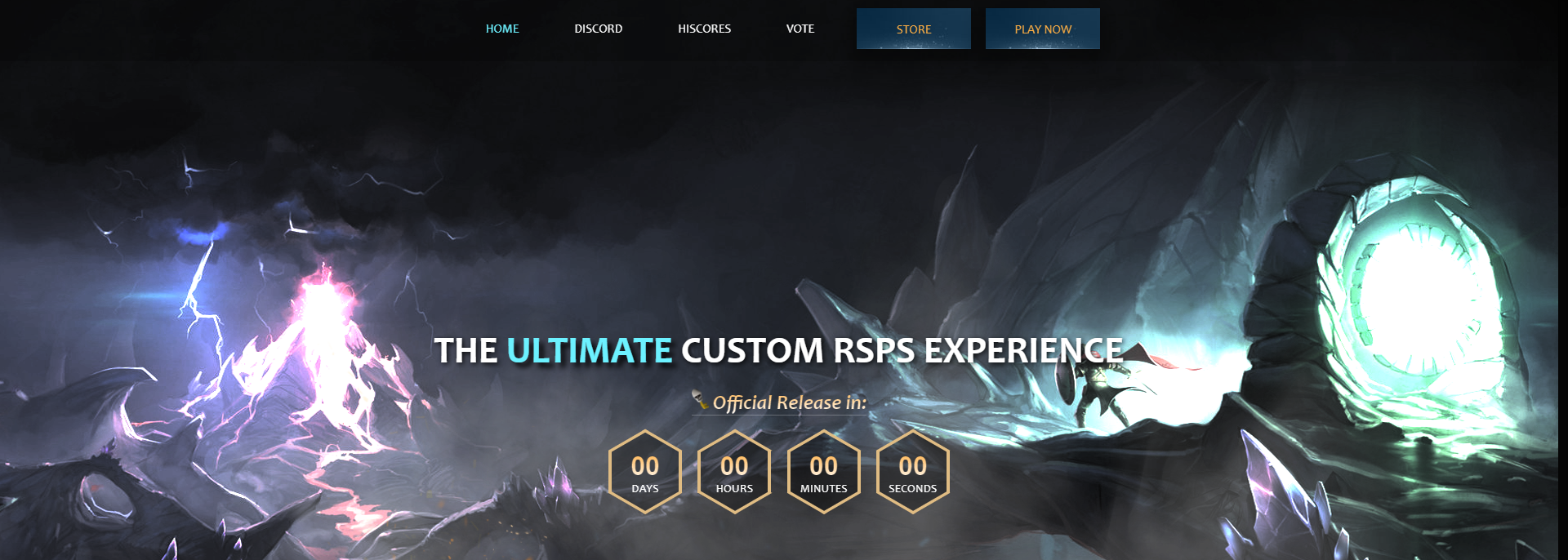Click the PLAY NOW button
The height and width of the screenshot is (560, 1568).
tap(1042, 29)
